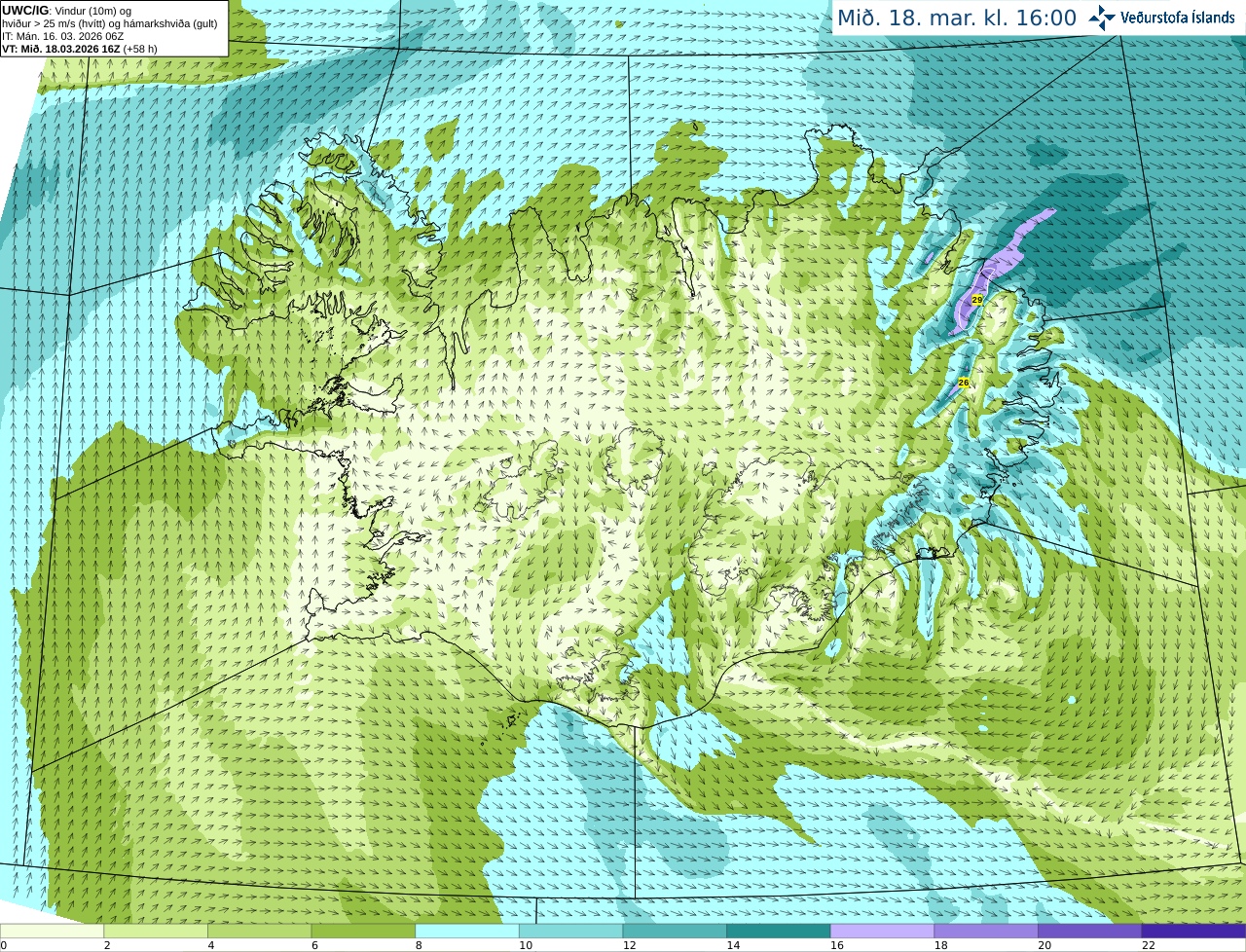Click the legend value 8

click(x=419, y=945)
